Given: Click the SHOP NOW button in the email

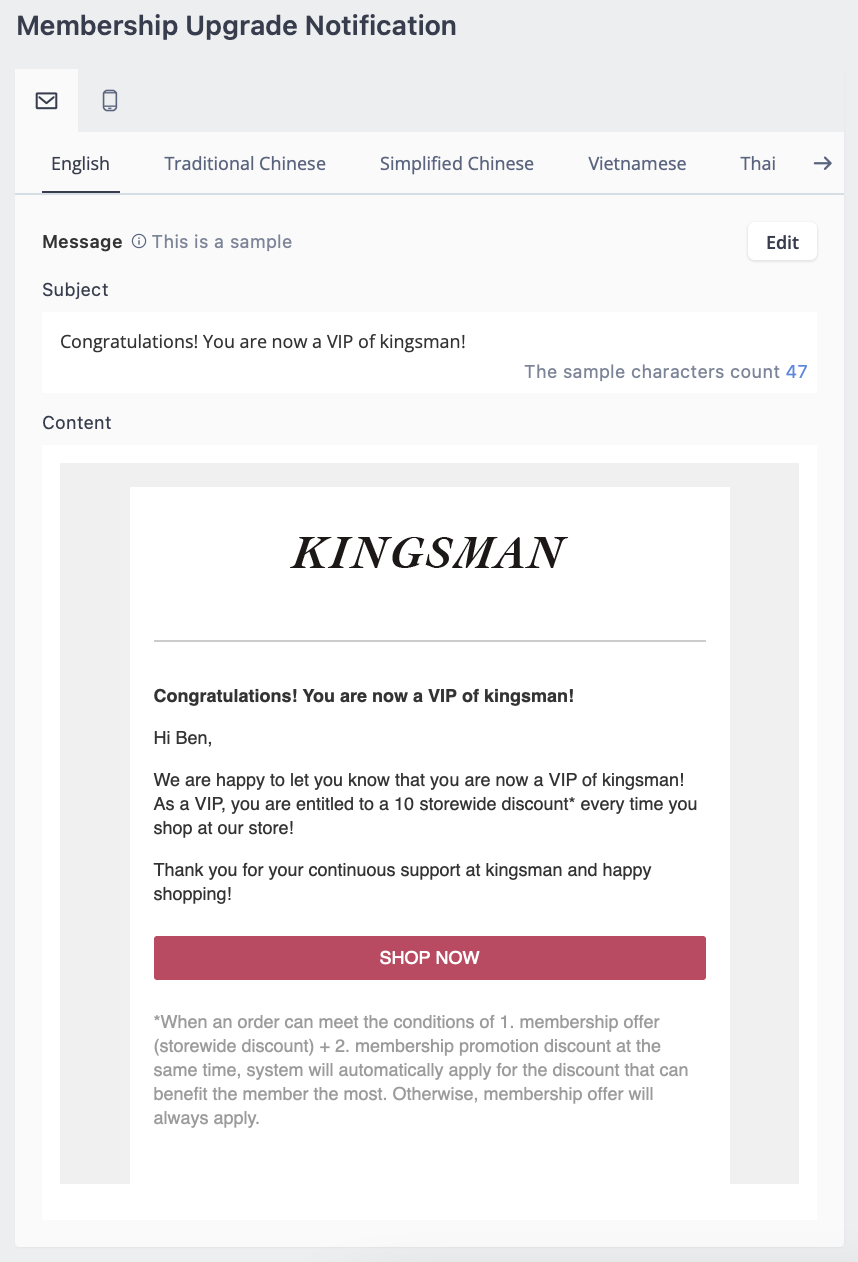Looking at the screenshot, I should pyautogui.click(x=430, y=958).
